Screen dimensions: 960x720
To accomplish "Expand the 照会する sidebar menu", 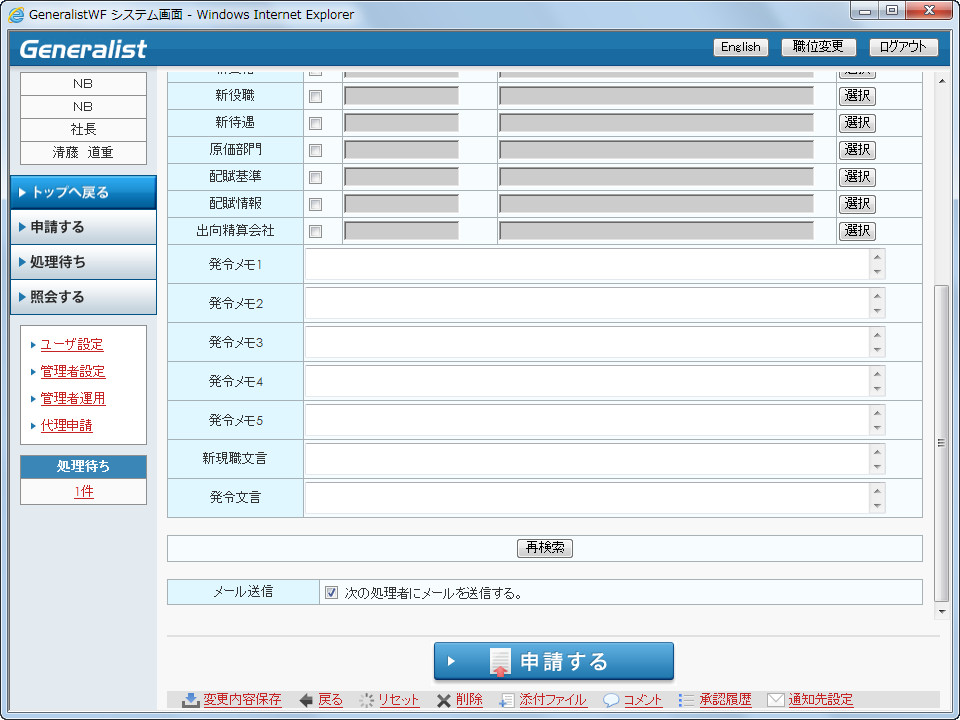I will point(83,297).
